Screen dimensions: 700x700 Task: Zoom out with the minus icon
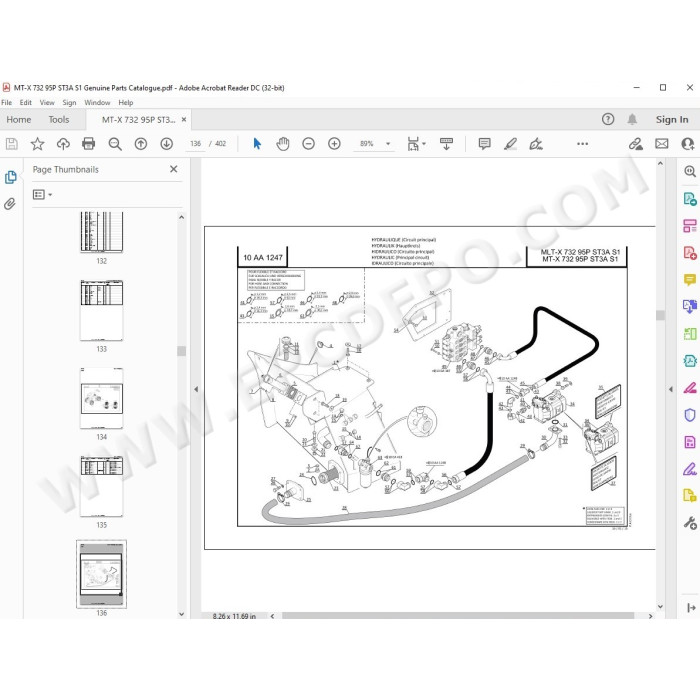pyautogui.click(x=308, y=144)
